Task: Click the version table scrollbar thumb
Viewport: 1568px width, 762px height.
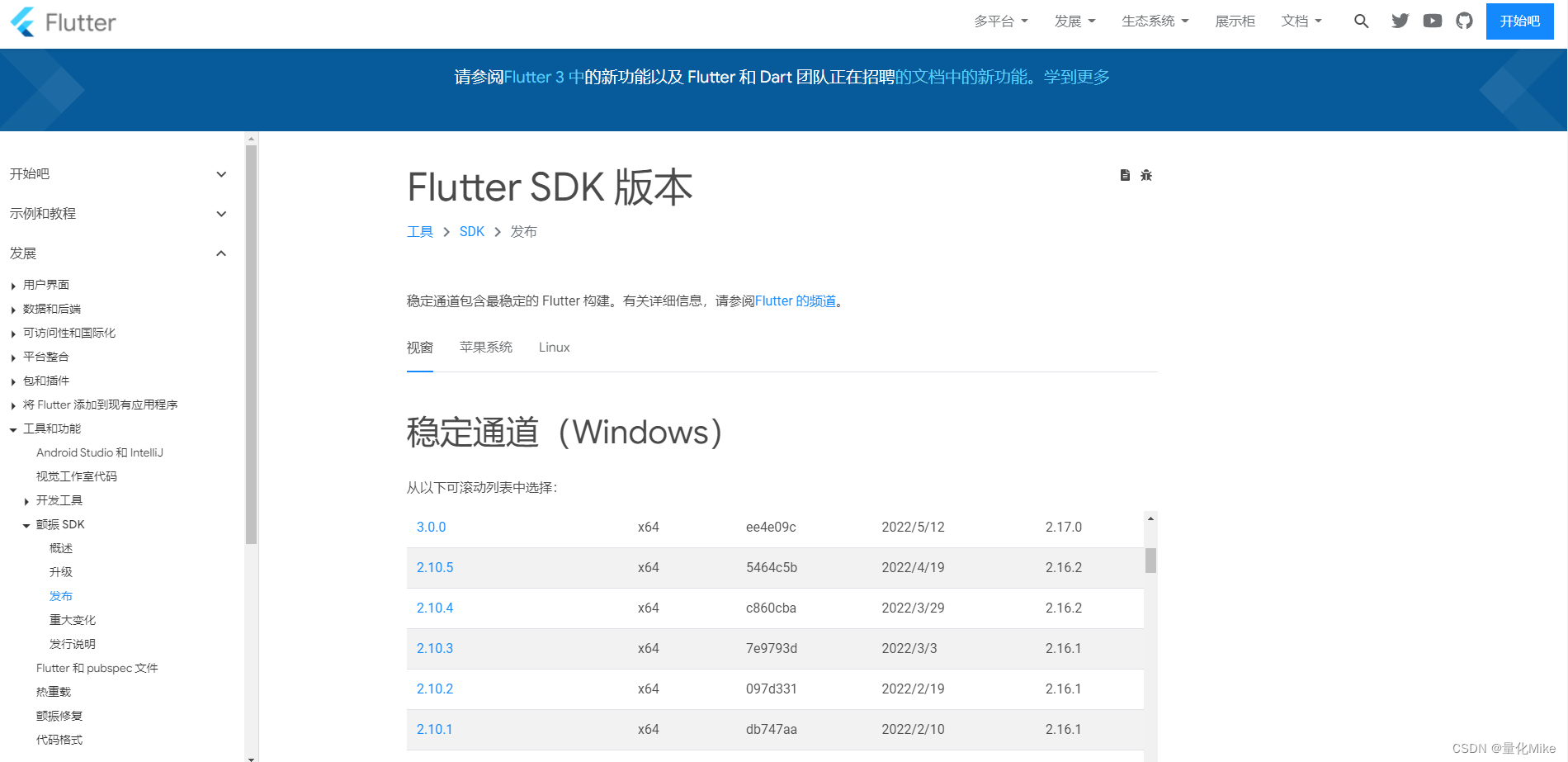Action: click(x=1150, y=561)
